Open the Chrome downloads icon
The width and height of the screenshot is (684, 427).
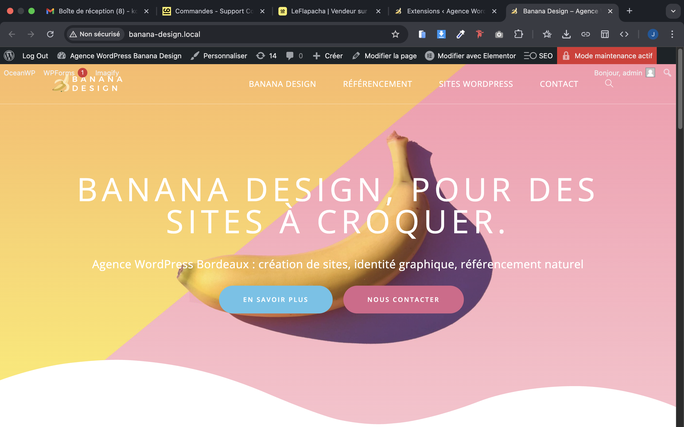pos(566,34)
